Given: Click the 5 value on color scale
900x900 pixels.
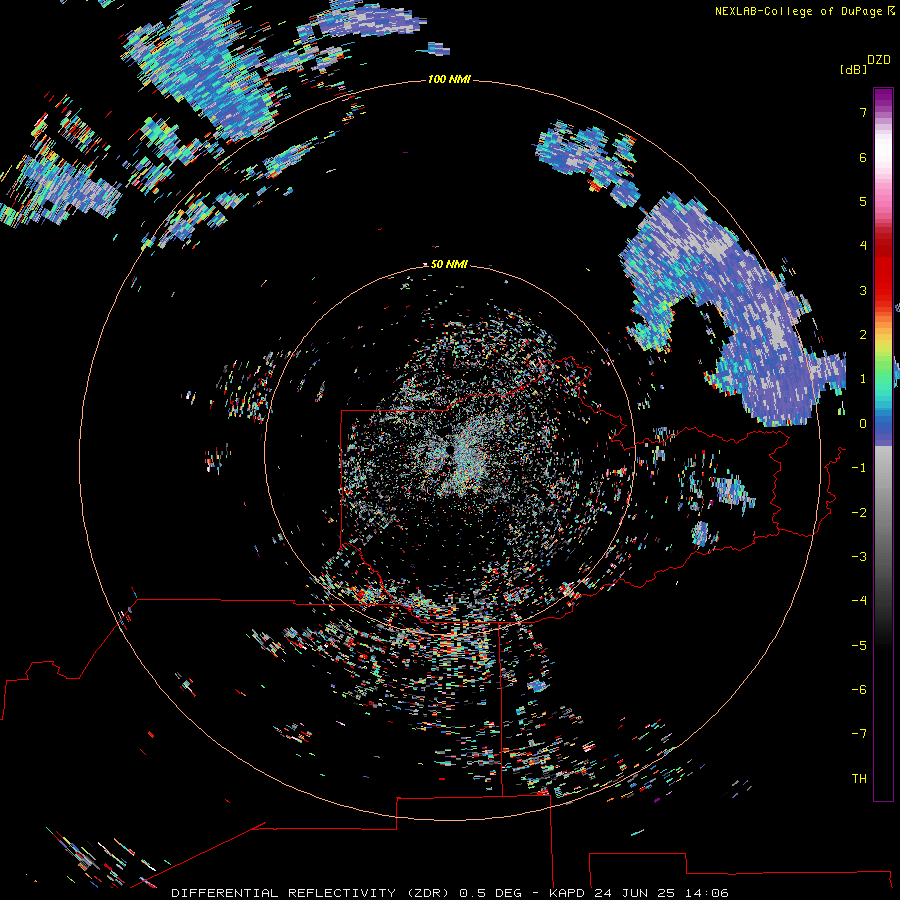Looking at the screenshot, I should tap(863, 201).
